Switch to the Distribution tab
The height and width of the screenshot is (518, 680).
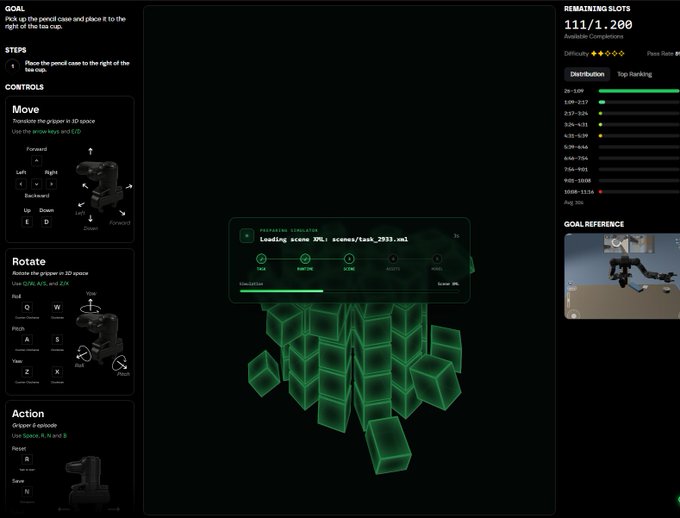[587, 74]
